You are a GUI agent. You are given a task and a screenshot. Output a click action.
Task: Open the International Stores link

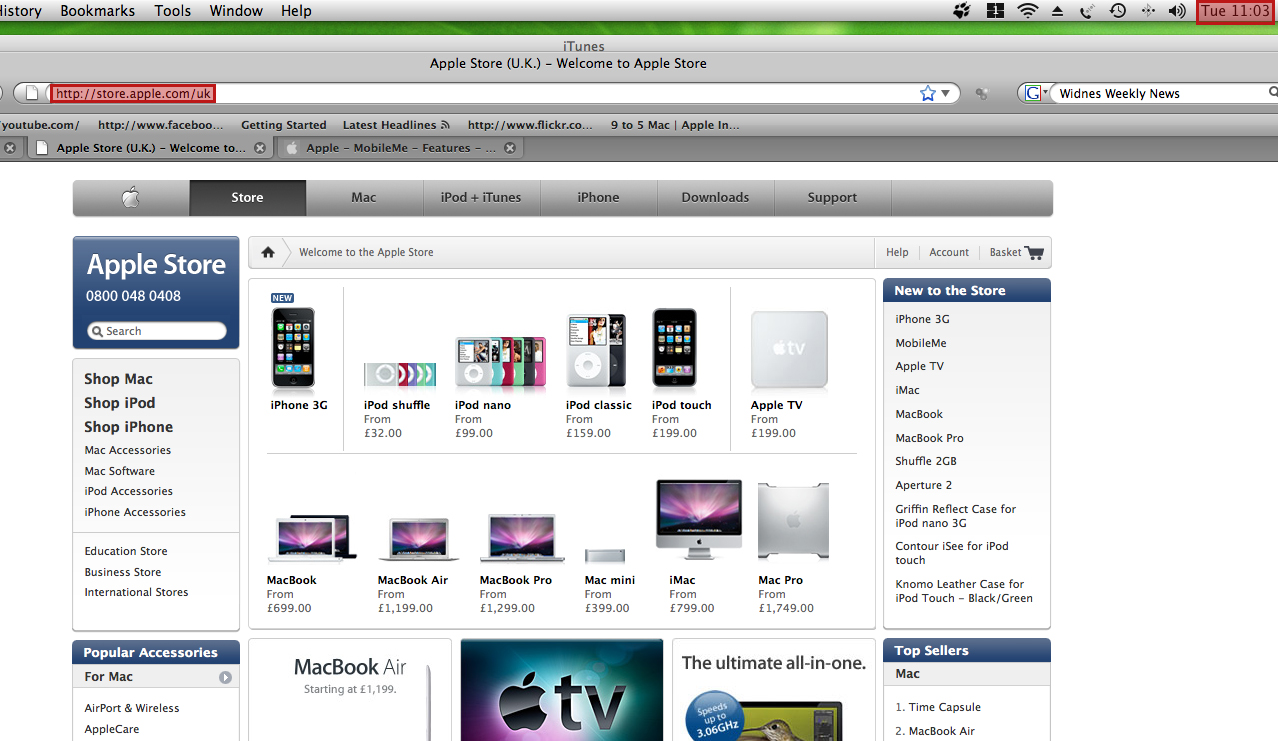[x=136, y=592]
